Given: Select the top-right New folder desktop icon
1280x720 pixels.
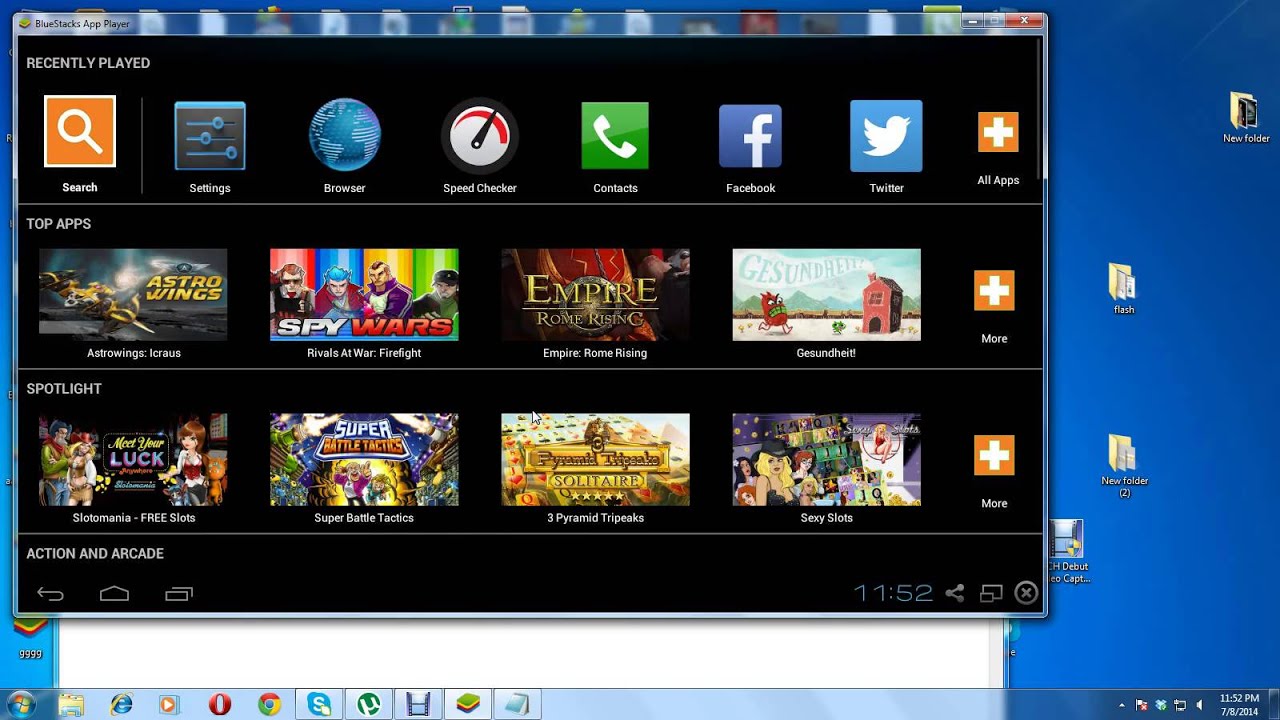Looking at the screenshot, I should [x=1245, y=118].
